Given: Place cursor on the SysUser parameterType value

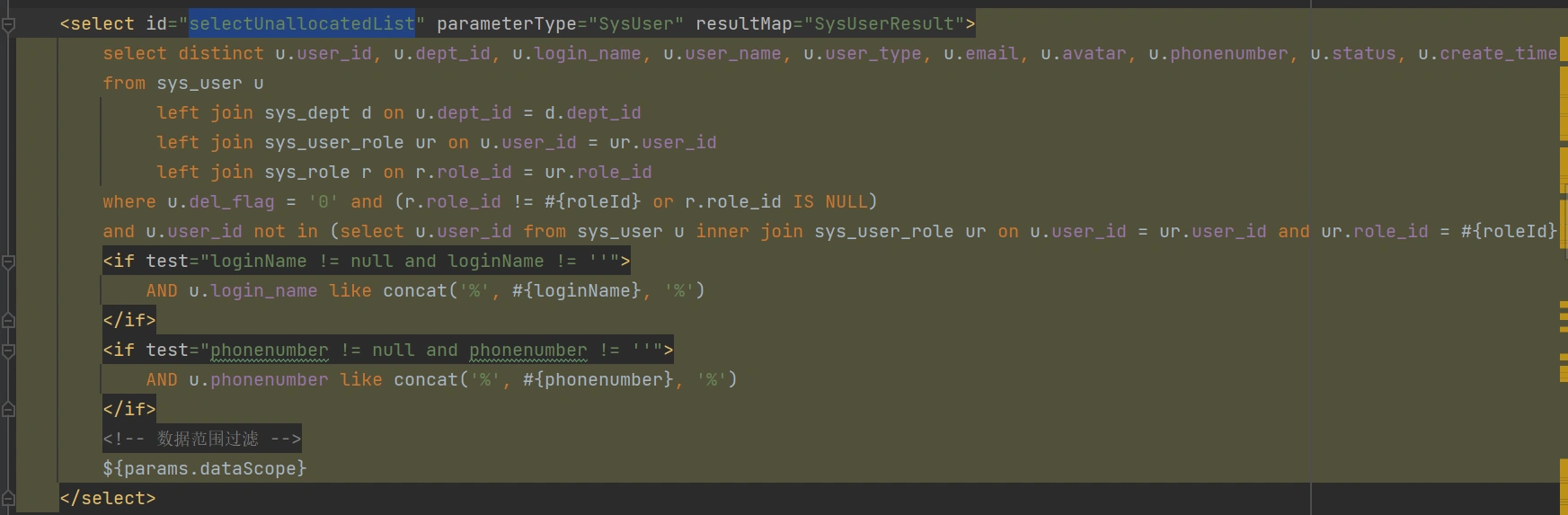Looking at the screenshot, I should [635, 24].
